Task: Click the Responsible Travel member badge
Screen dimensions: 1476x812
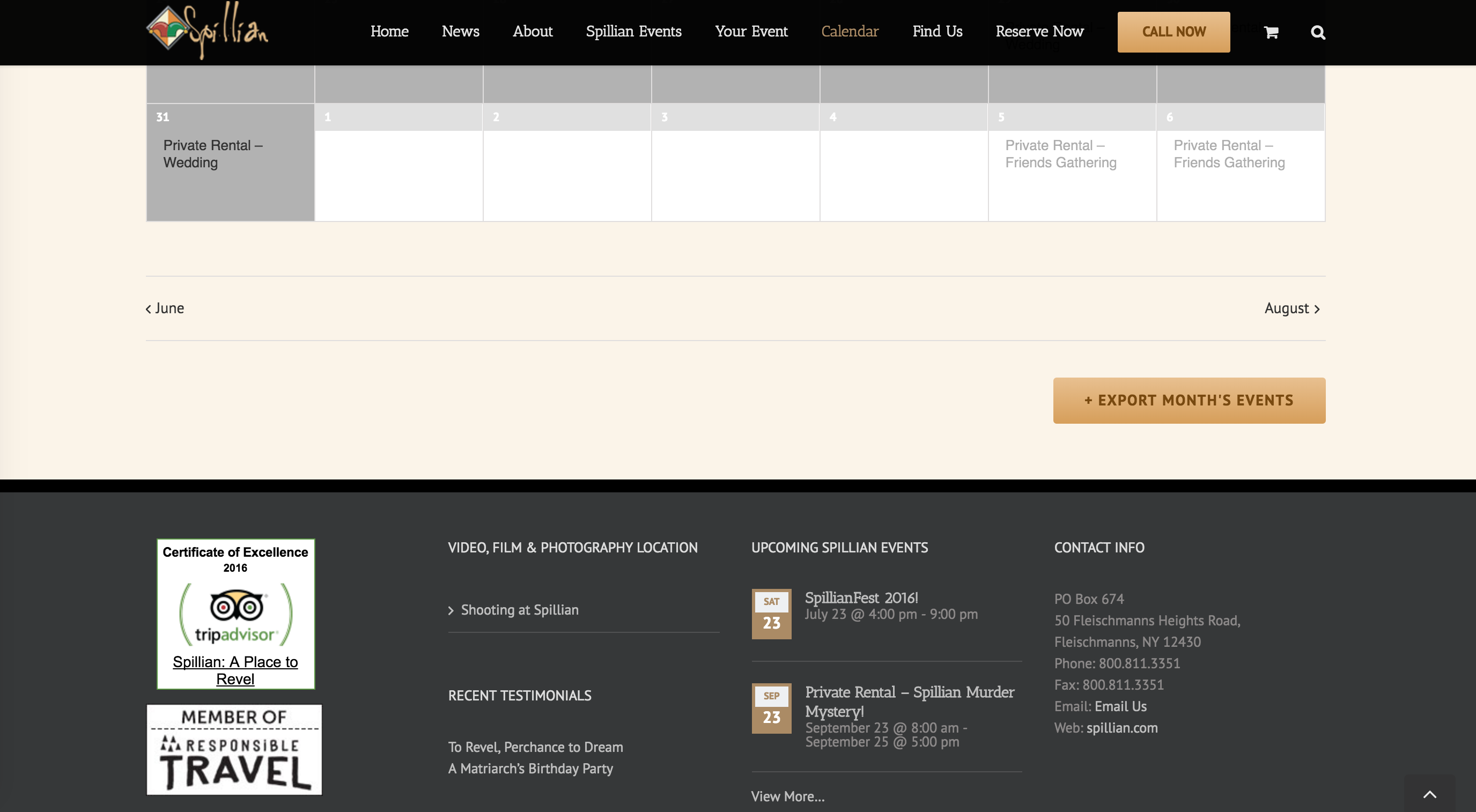Action: [234, 749]
